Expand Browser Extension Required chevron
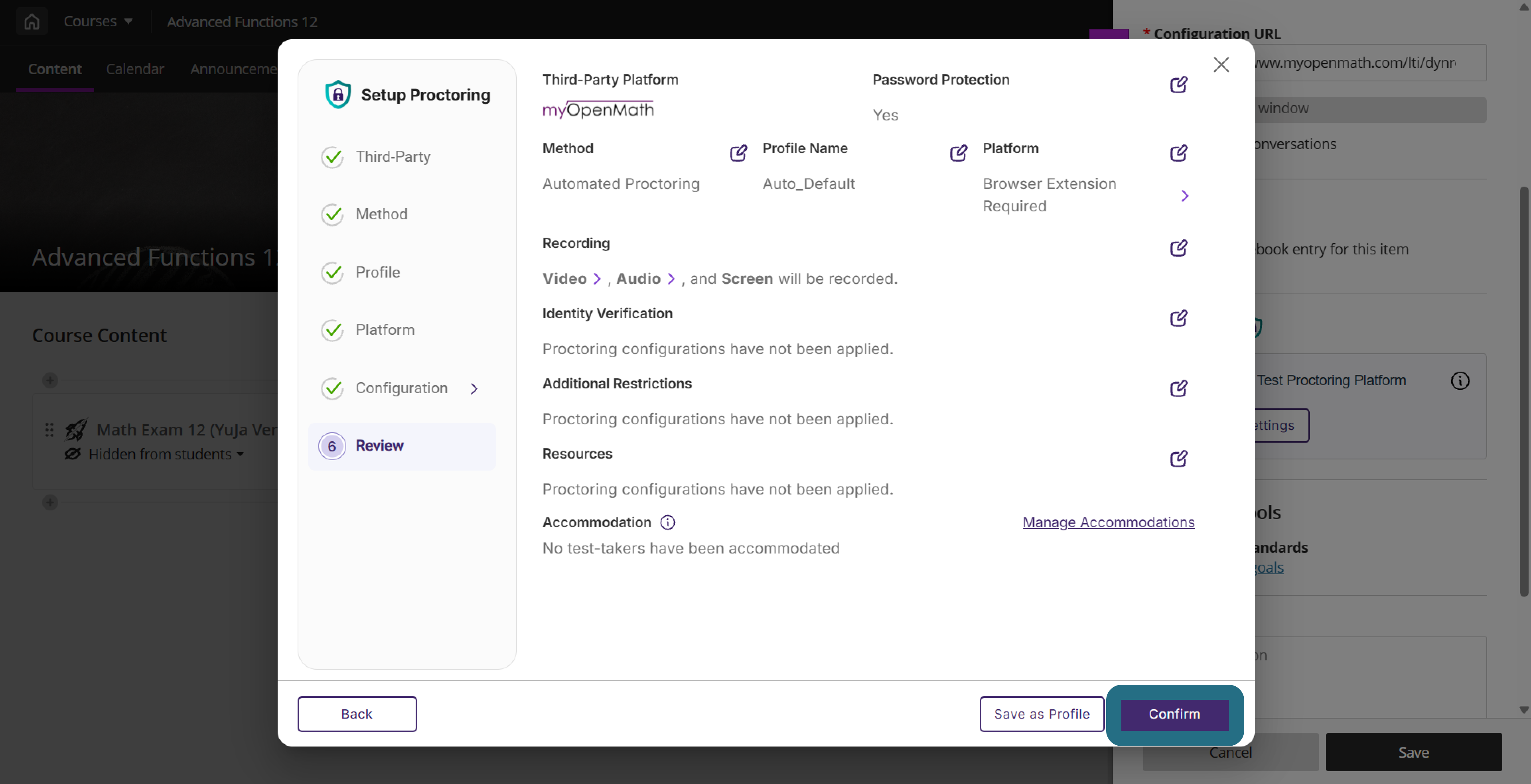The height and width of the screenshot is (784, 1531). click(1184, 195)
